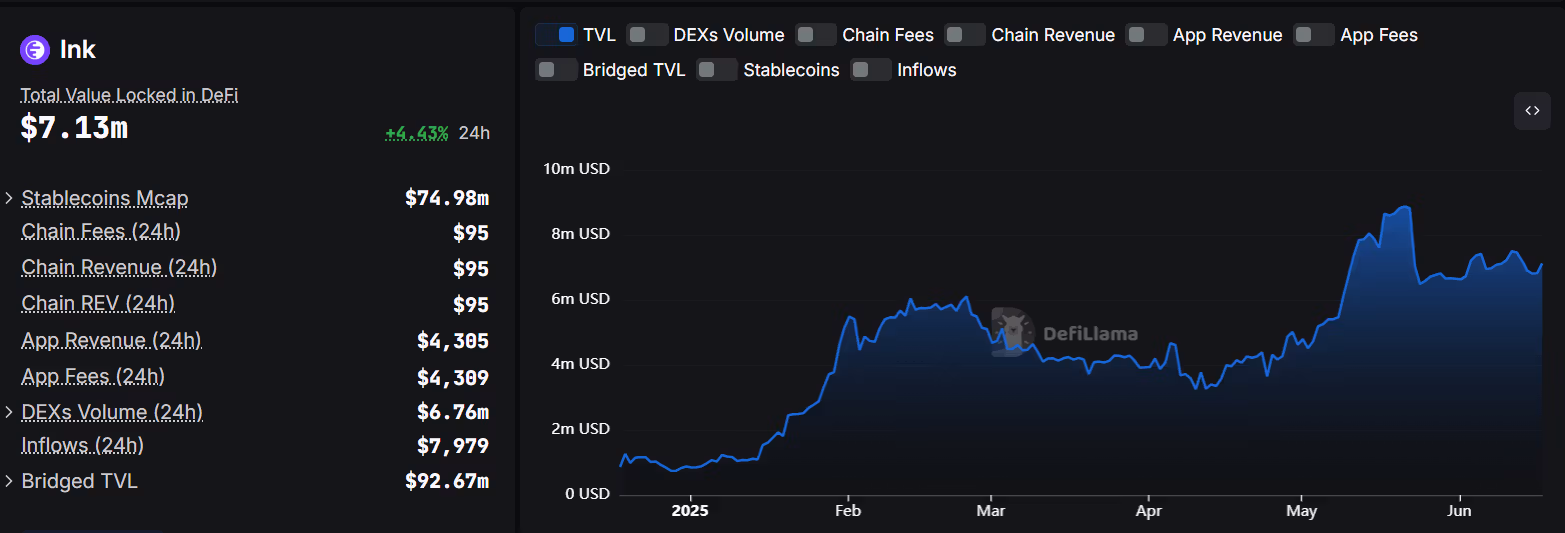Enable the App Fees toggle
This screenshot has height=533, width=1565.
(x=1314, y=35)
